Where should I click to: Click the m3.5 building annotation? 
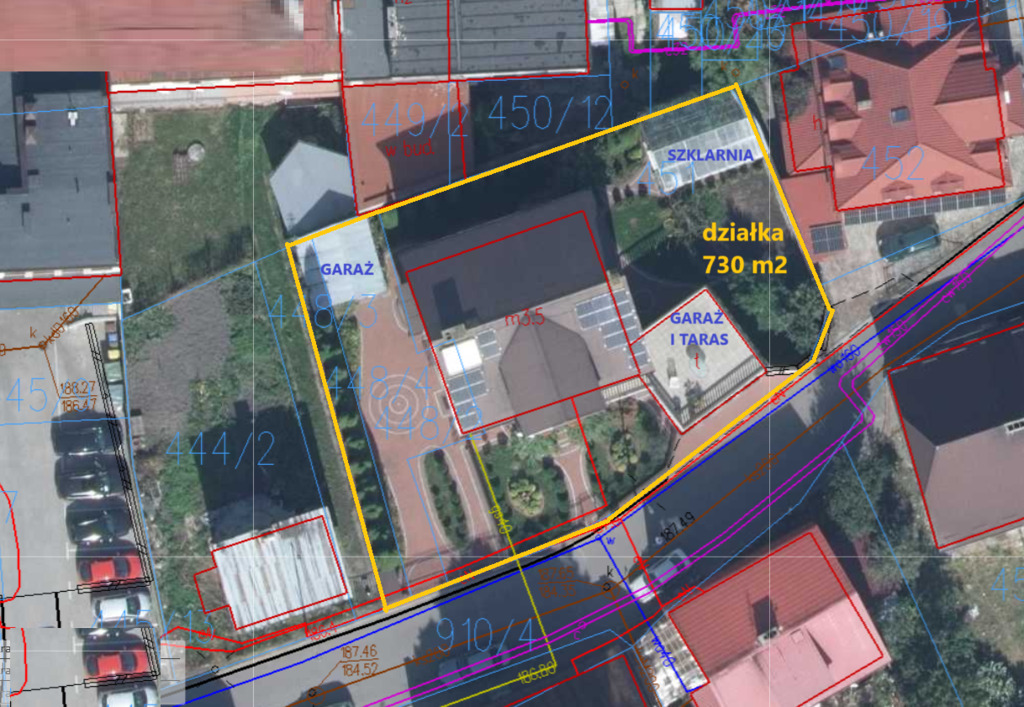pos(524,320)
